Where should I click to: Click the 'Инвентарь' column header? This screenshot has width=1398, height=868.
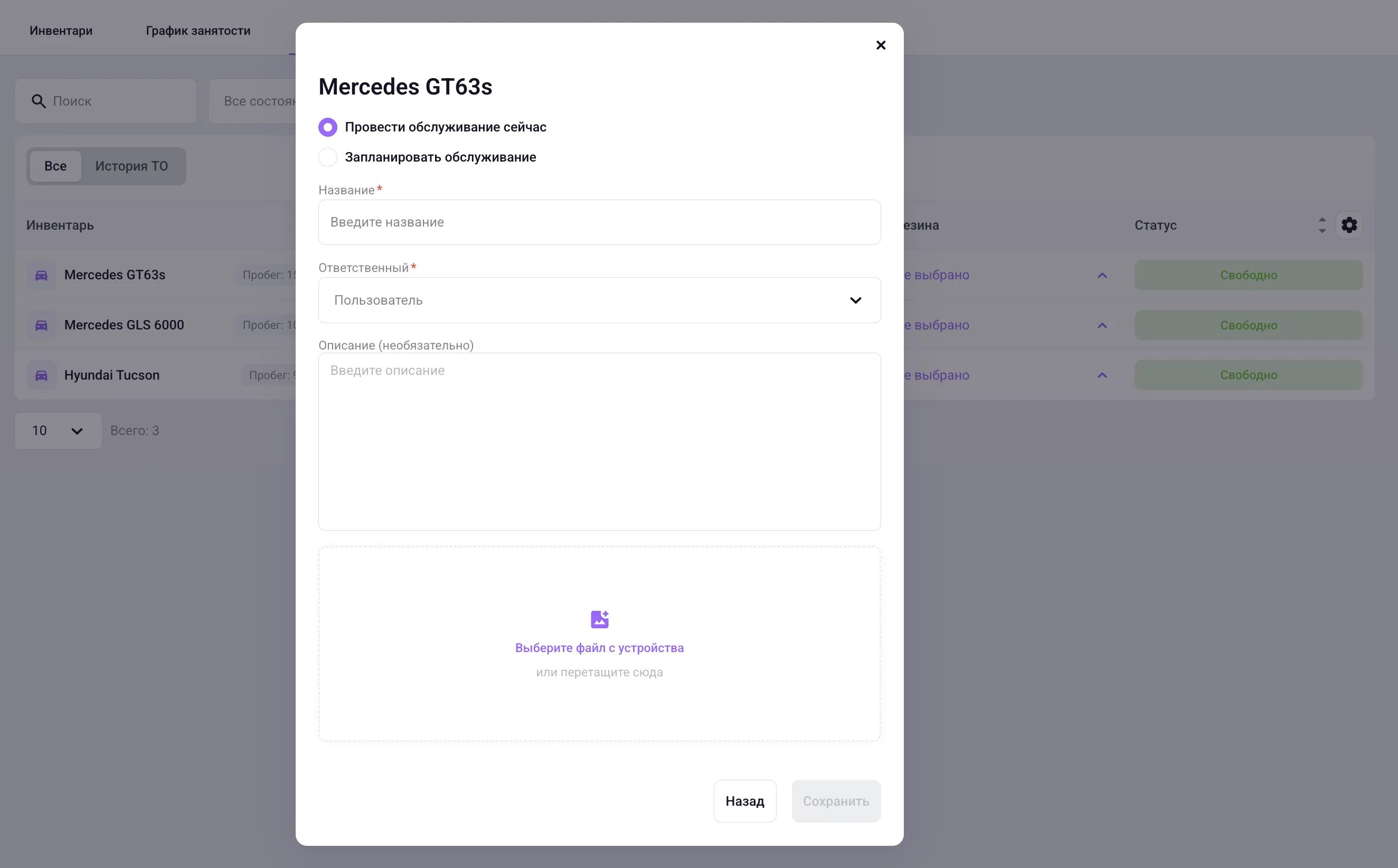coord(60,225)
